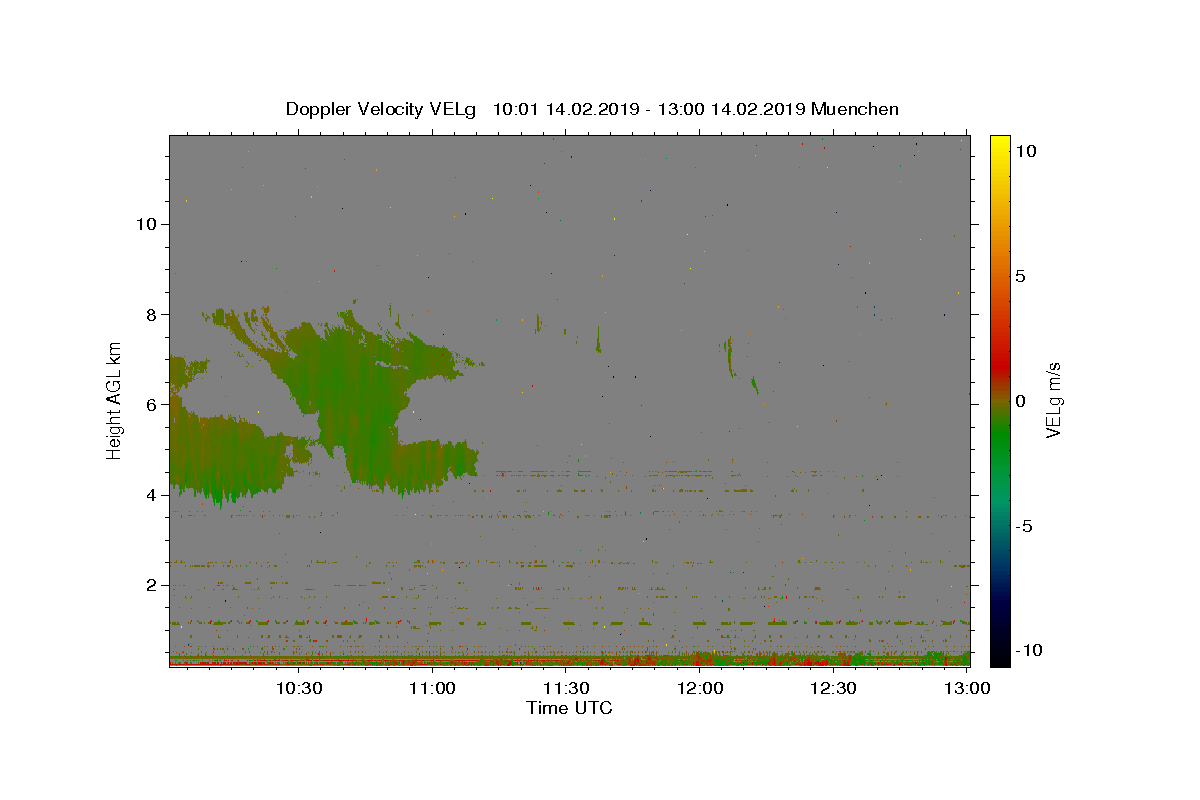Click the small echo streak after 12:00 at 7 km
Image resolution: width=1200 pixels, height=800 pixels.
(730, 355)
